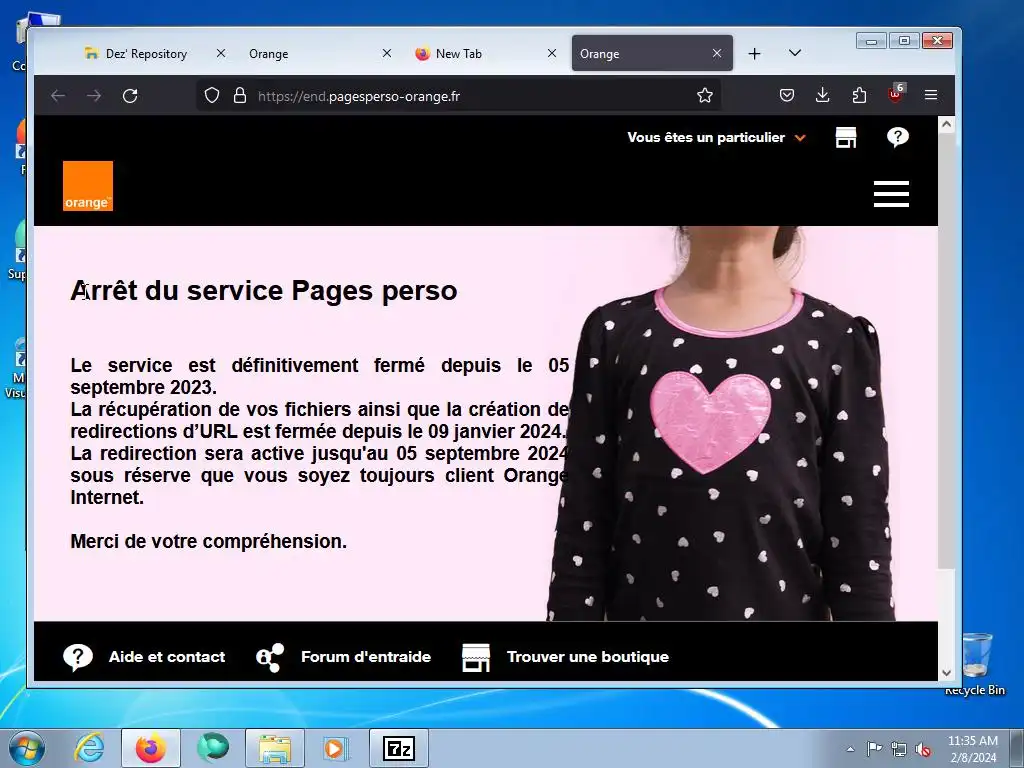
Task: Click the network tray icon
Action: point(899,749)
